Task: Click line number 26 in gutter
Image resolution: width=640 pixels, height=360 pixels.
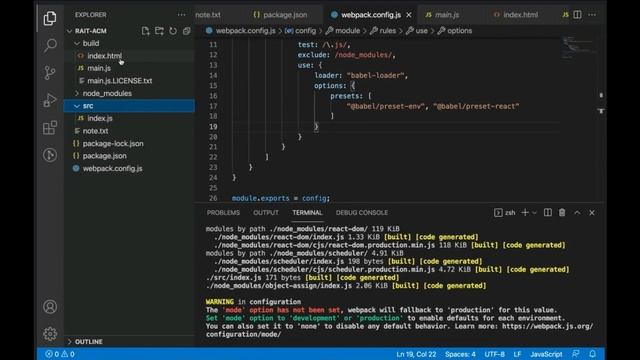Action: pyautogui.click(x=213, y=198)
